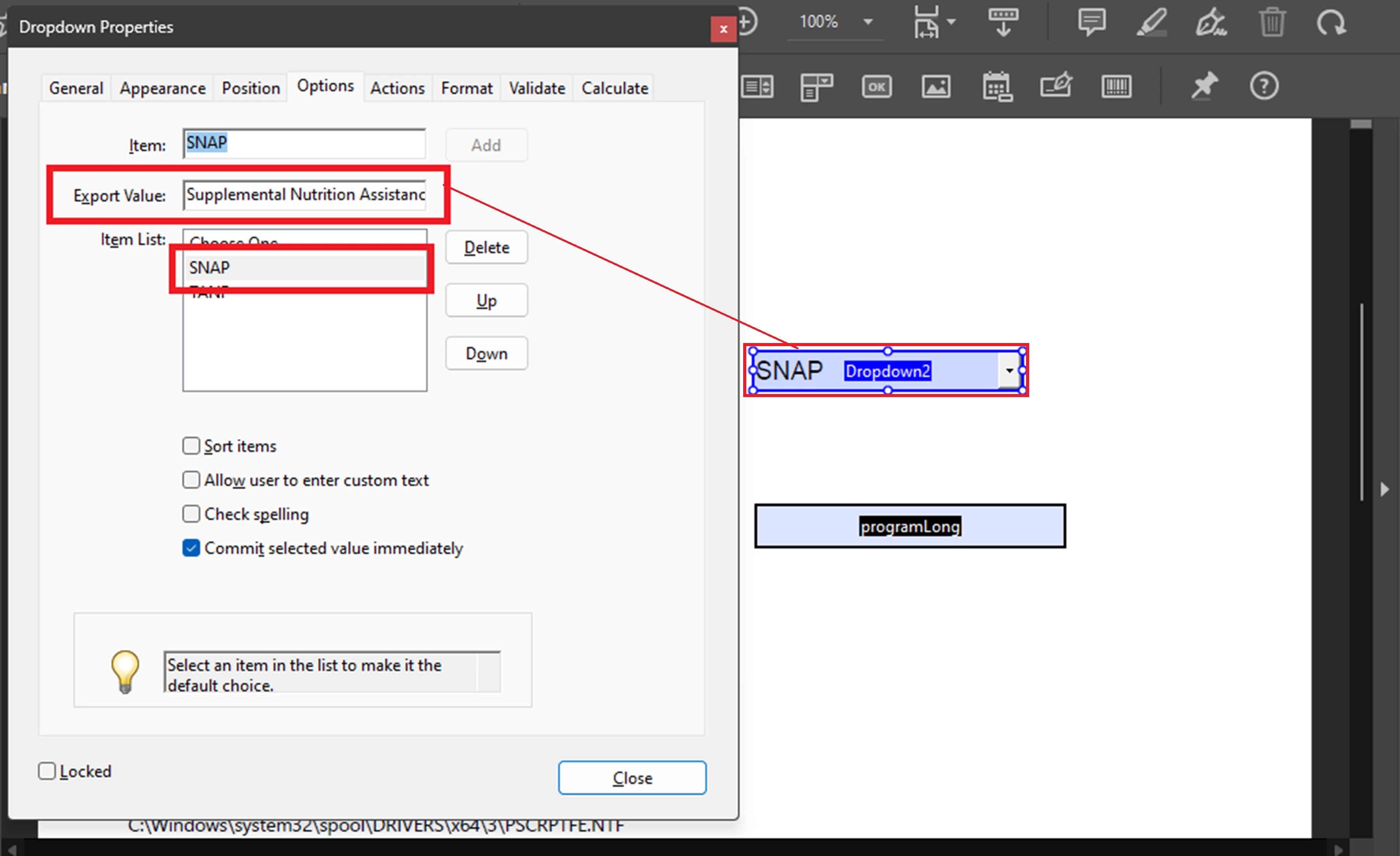This screenshot has height=856, width=1400.
Task: Open the fit page width options arrow
Action: pyautogui.click(x=952, y=22)
